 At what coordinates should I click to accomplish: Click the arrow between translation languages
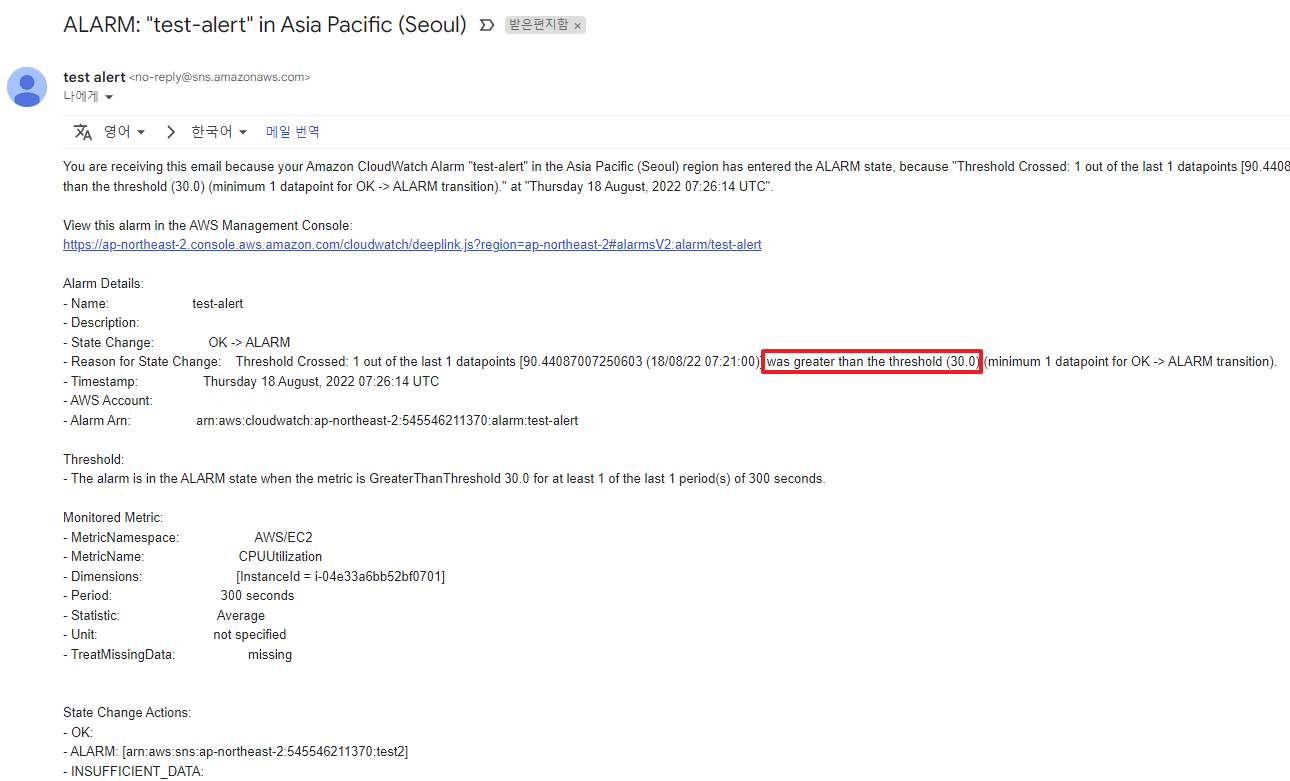(x=170, y=132)
